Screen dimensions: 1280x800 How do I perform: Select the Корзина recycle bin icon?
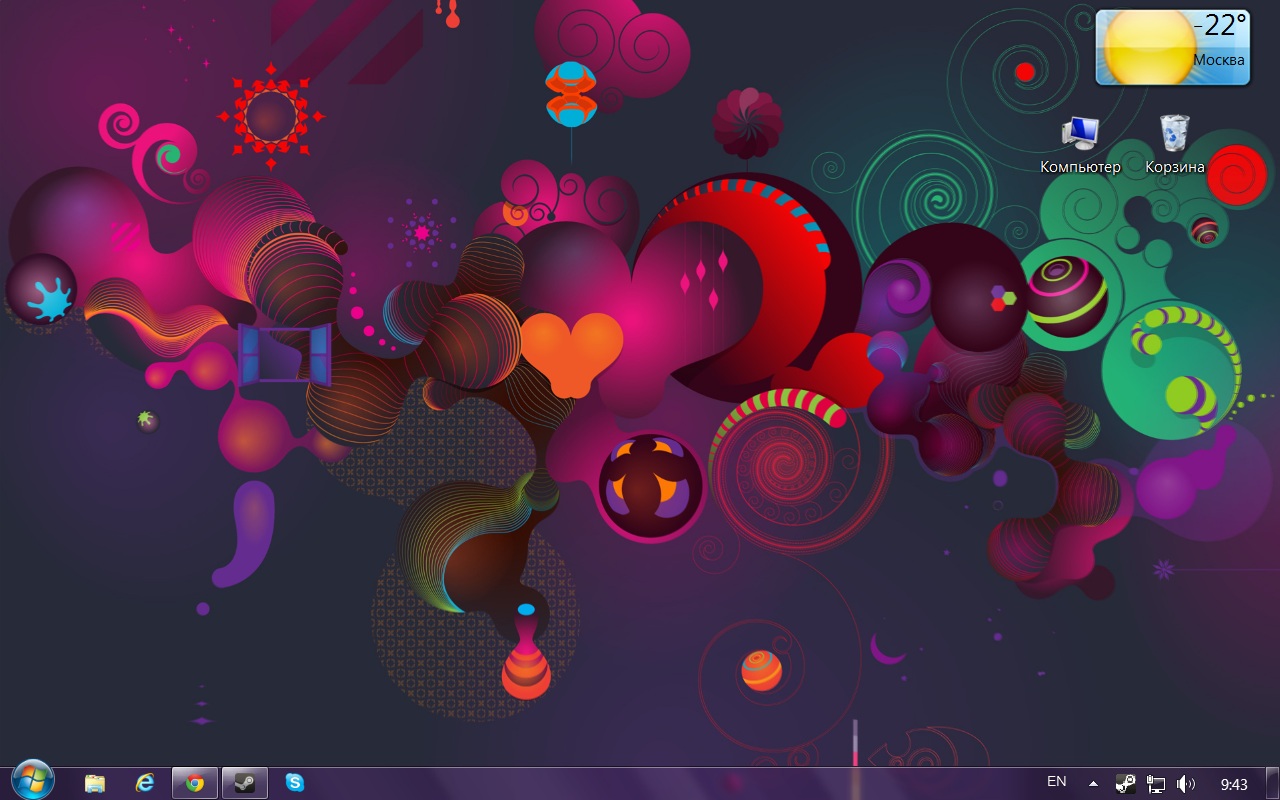pos(1175,146)
